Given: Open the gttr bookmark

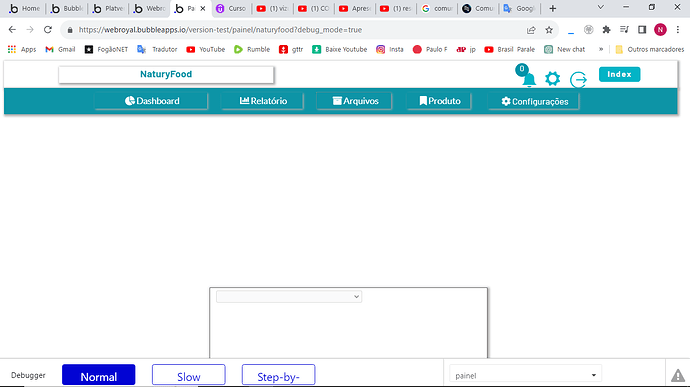Looking at the screenshot, I should (x=291, y=49).
